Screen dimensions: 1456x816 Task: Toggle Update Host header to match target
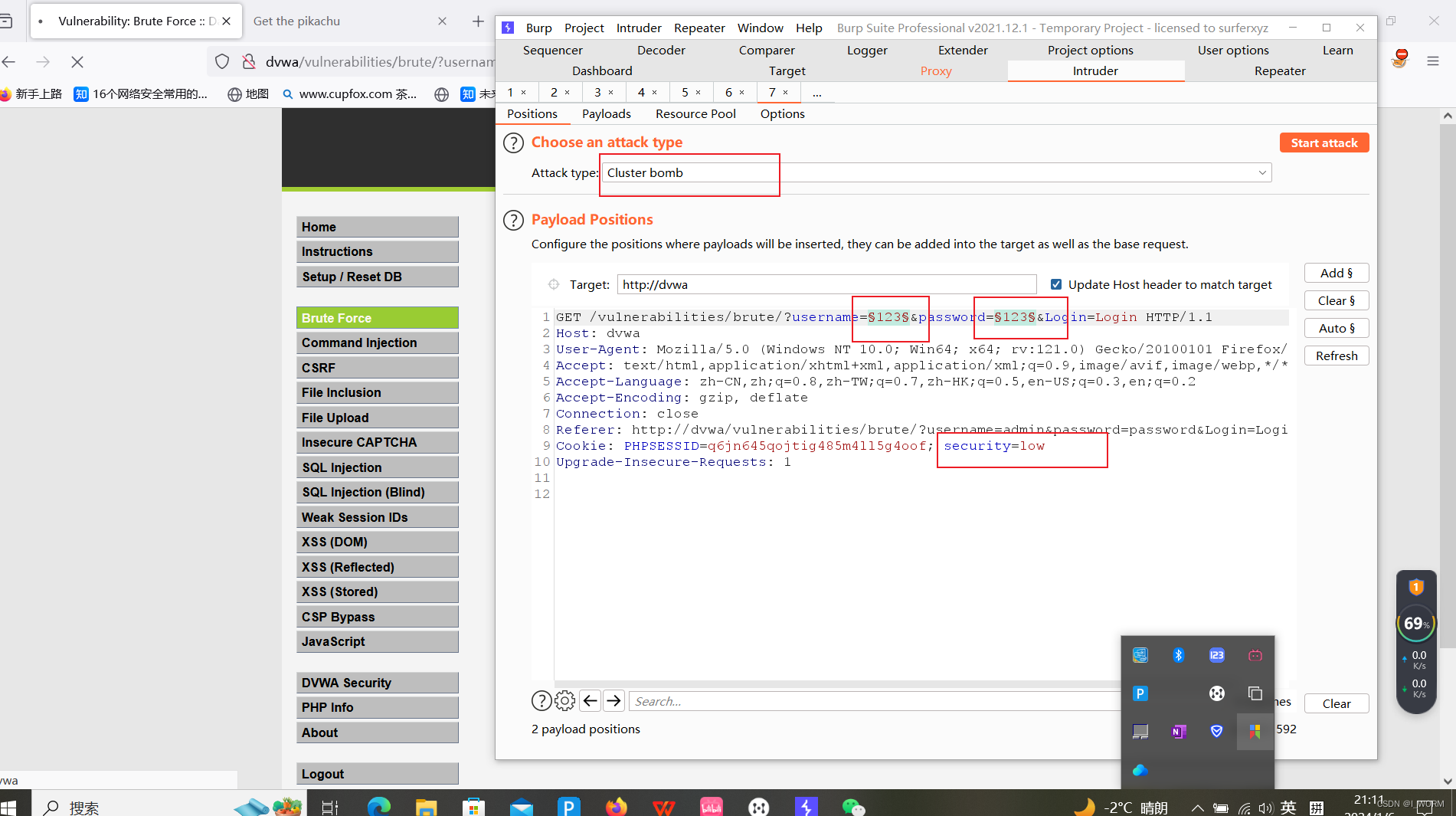1056,284
